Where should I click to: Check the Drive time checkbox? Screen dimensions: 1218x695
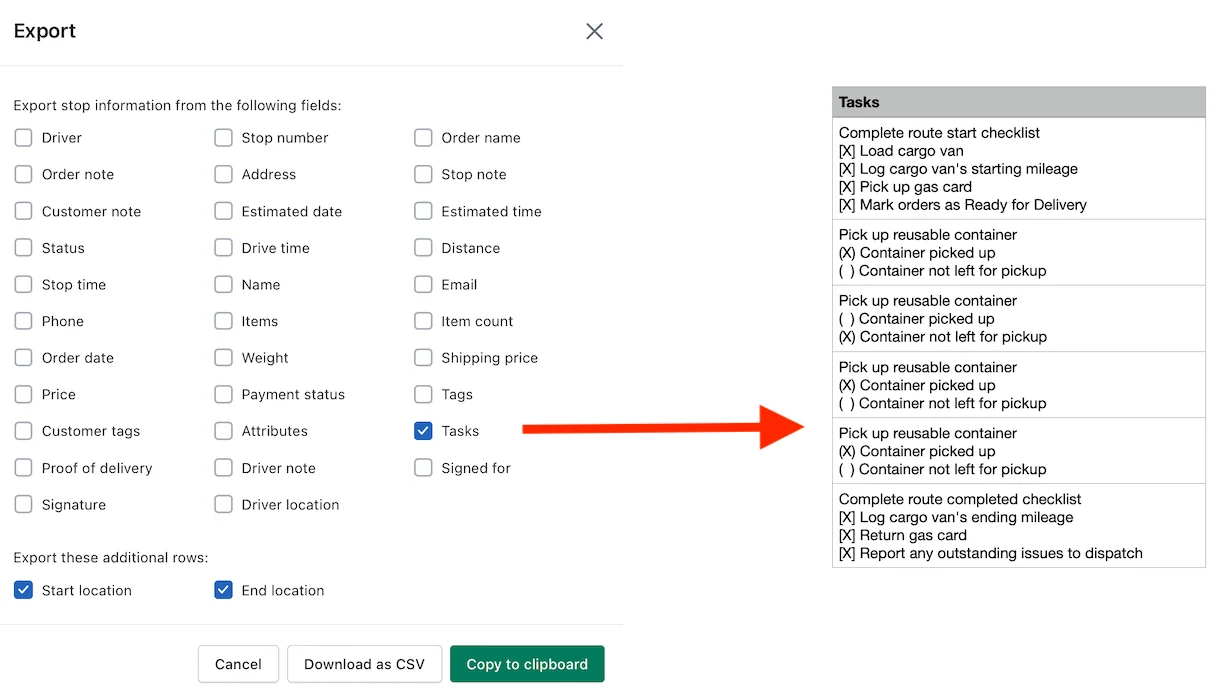pos(223,248)
